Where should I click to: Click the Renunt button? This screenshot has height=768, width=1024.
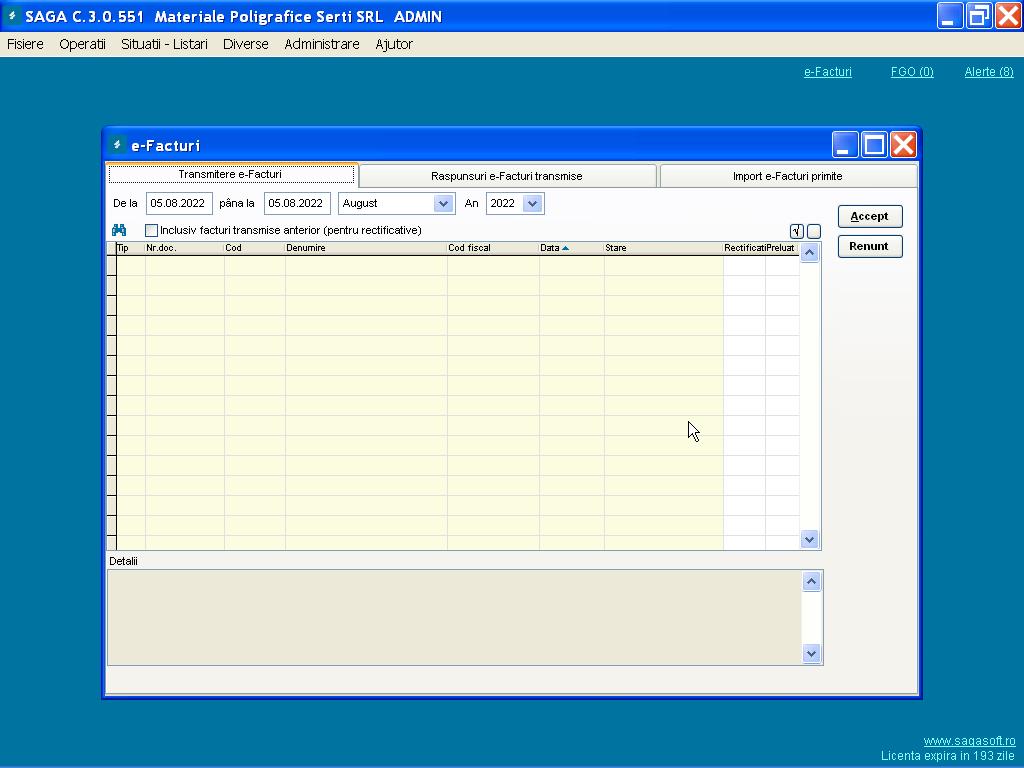click(870, 246)
